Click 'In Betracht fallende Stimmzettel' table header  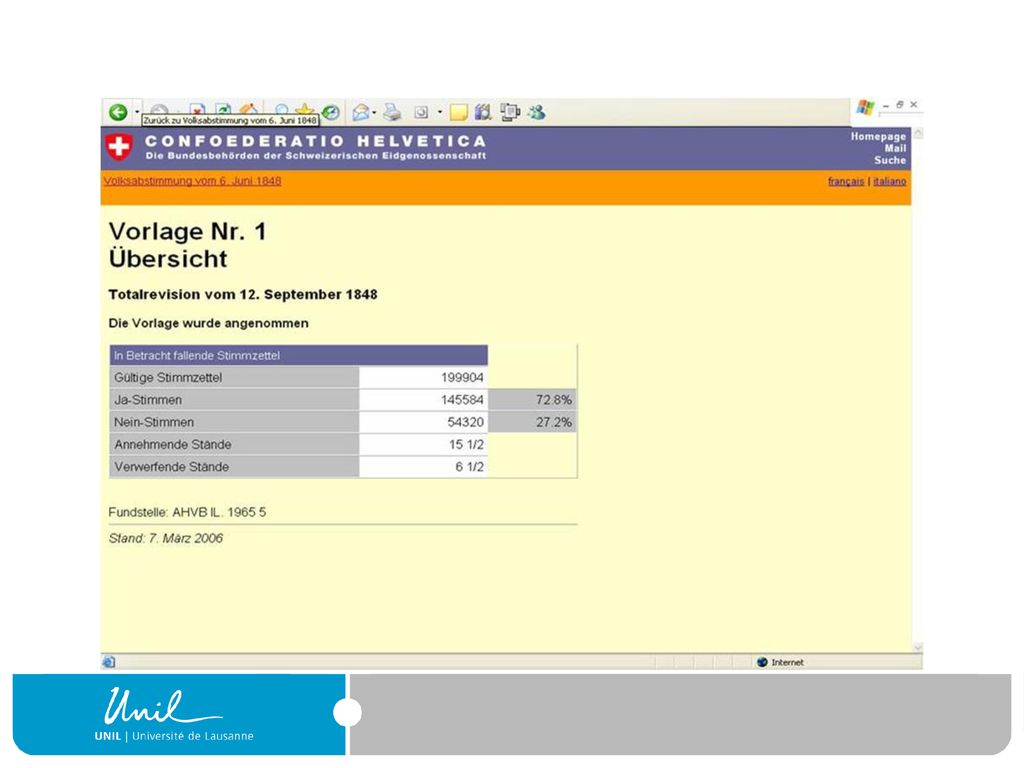pos(298,355)
